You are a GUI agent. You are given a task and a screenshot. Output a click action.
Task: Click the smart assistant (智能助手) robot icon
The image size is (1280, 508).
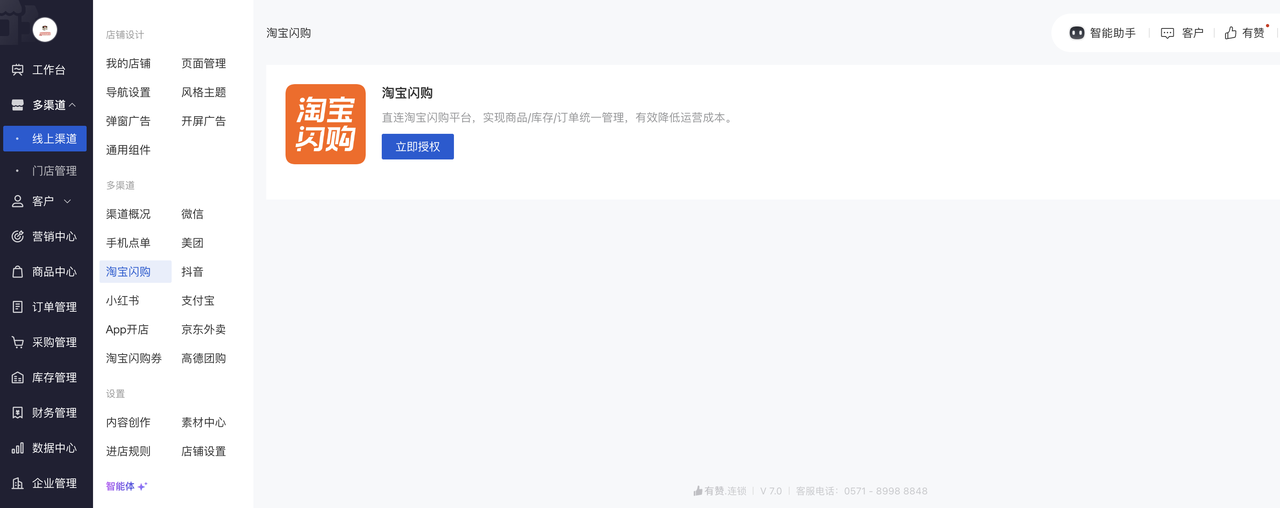coord(1077,33)
